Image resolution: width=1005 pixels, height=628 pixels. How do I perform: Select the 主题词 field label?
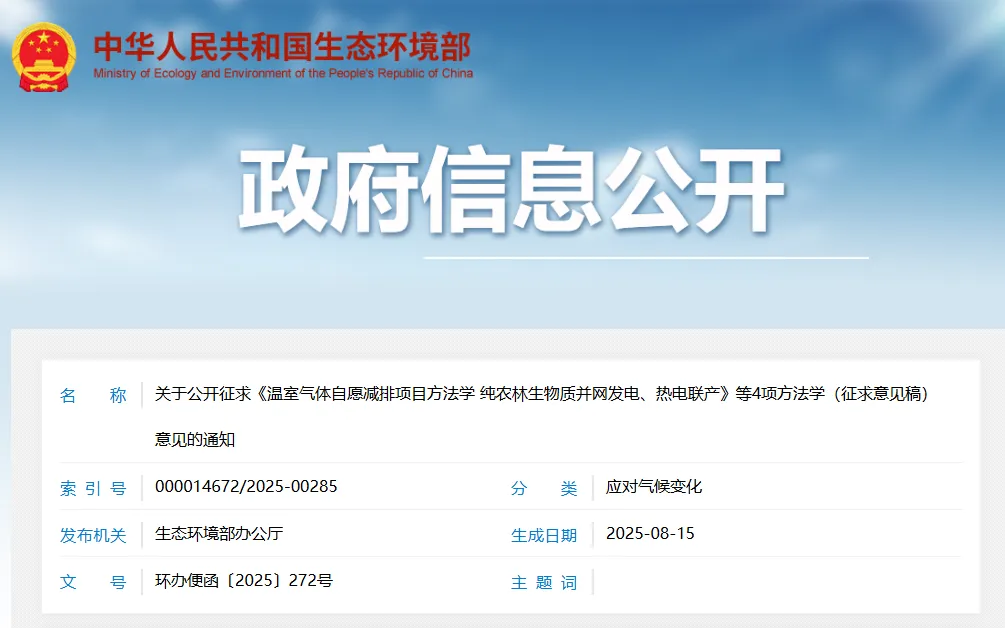tap(544, 583)
